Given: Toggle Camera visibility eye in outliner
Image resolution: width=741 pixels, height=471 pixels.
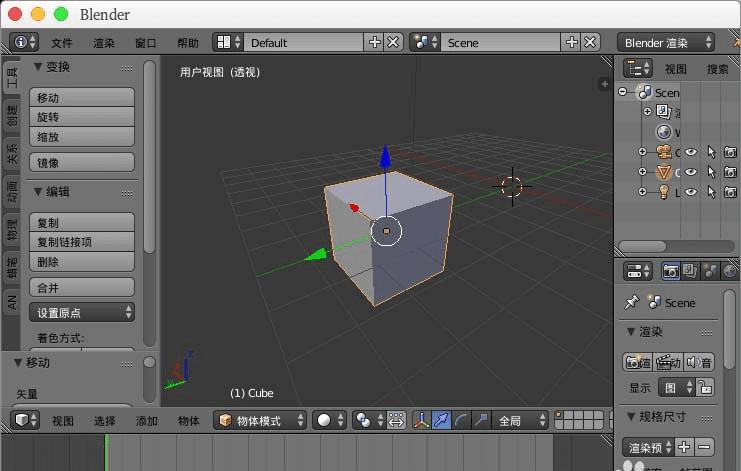Looking at the screenshot, I should 691,152.
